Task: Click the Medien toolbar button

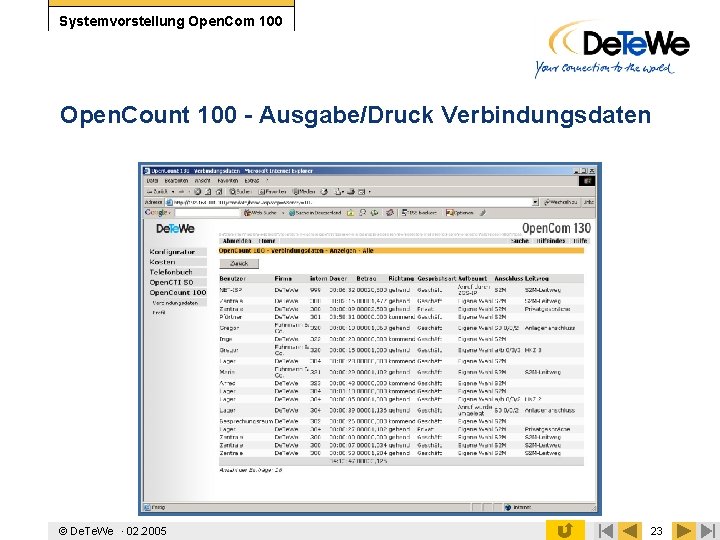Action: click(304, 191)
